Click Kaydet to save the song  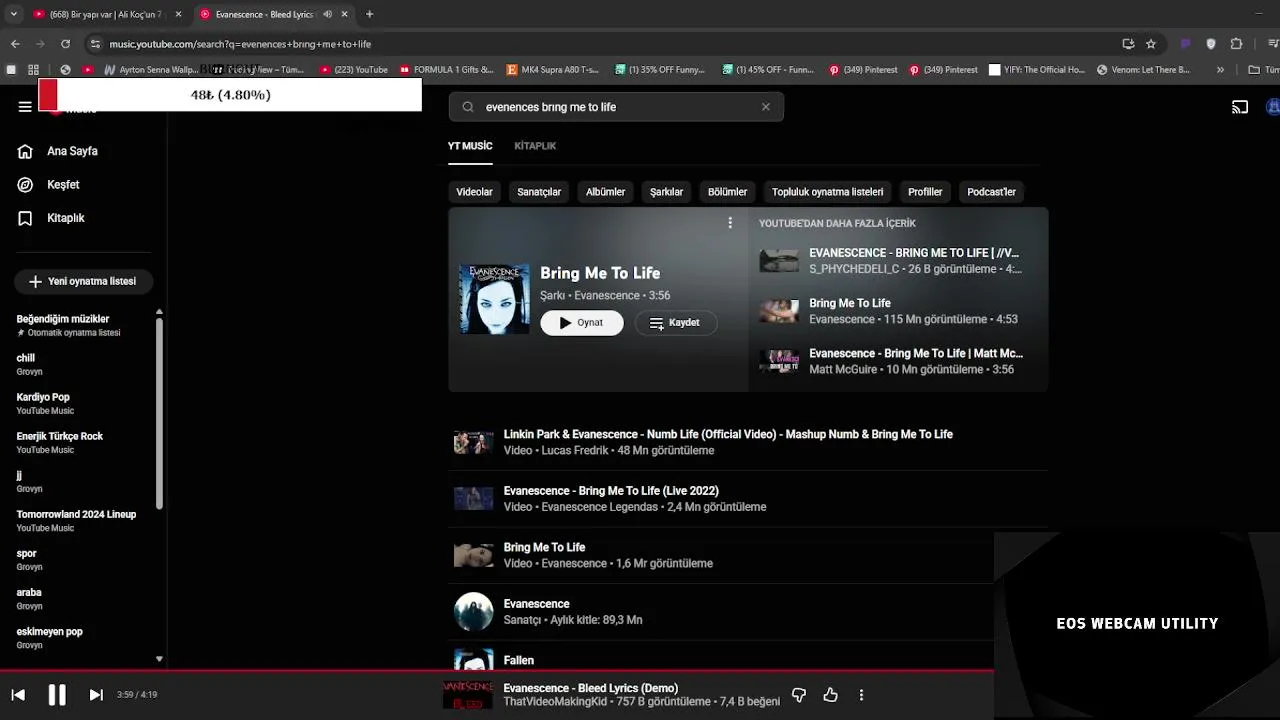tap(675, 323)
